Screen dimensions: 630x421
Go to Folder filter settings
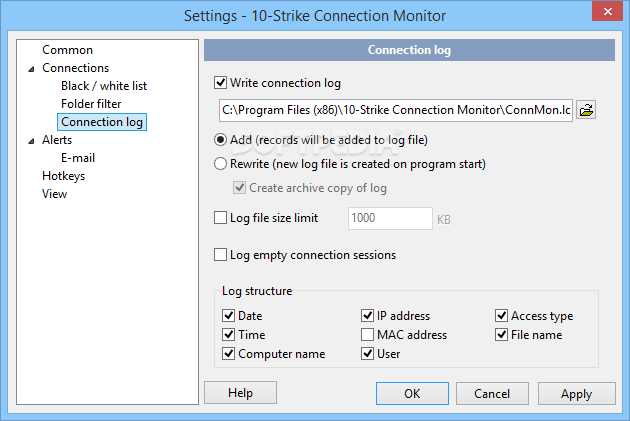(91, 104)
